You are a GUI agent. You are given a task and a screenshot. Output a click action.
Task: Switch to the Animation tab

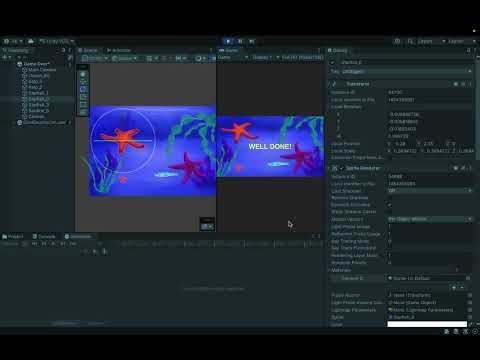[78, 236]
